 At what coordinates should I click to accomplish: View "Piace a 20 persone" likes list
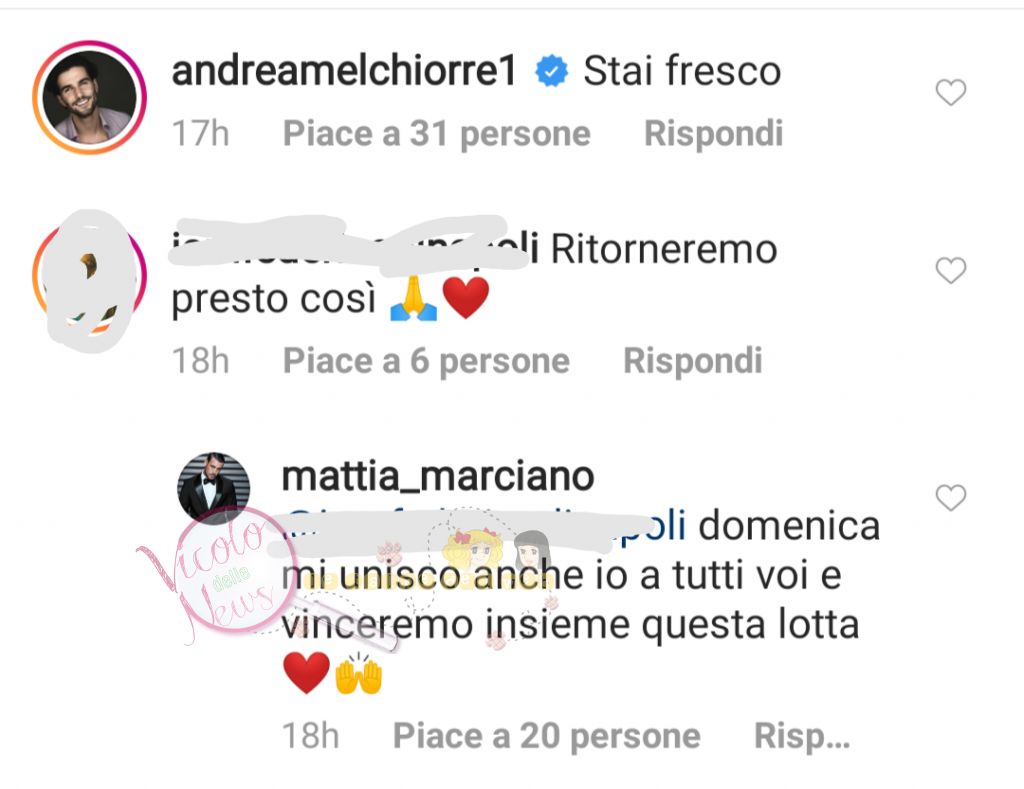[547, 736]
